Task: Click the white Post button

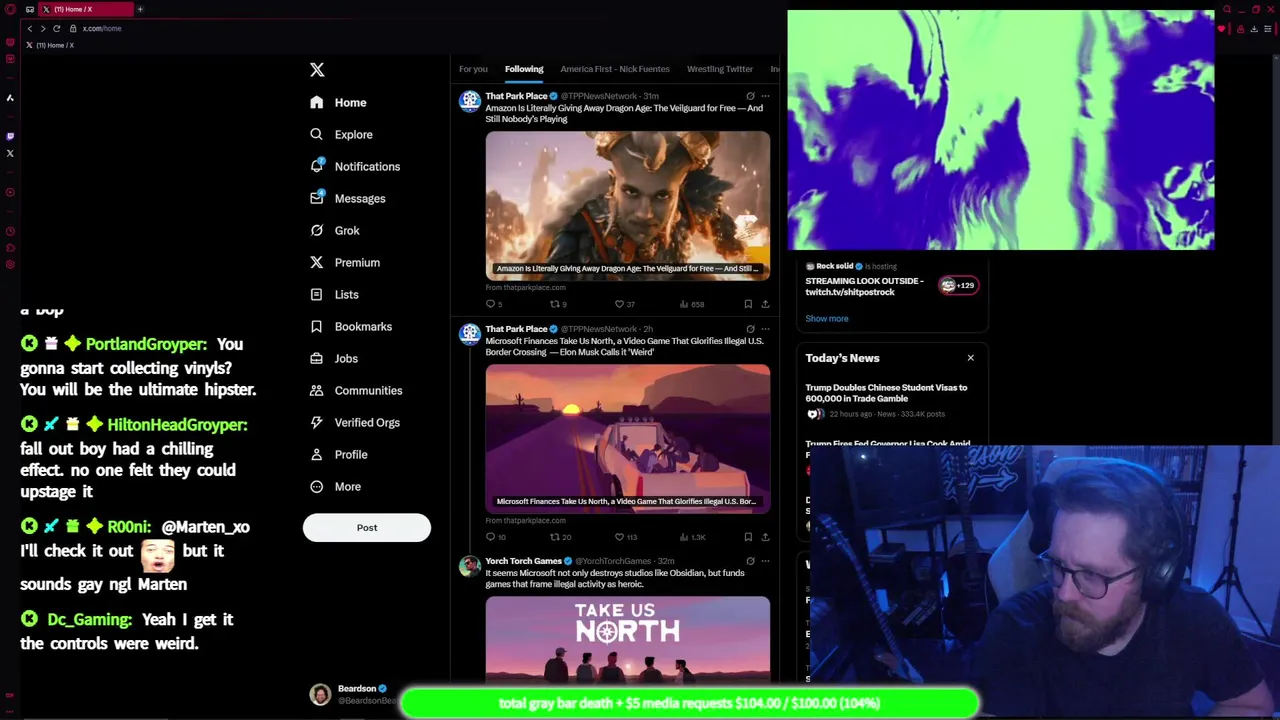Action: (367, 527)
